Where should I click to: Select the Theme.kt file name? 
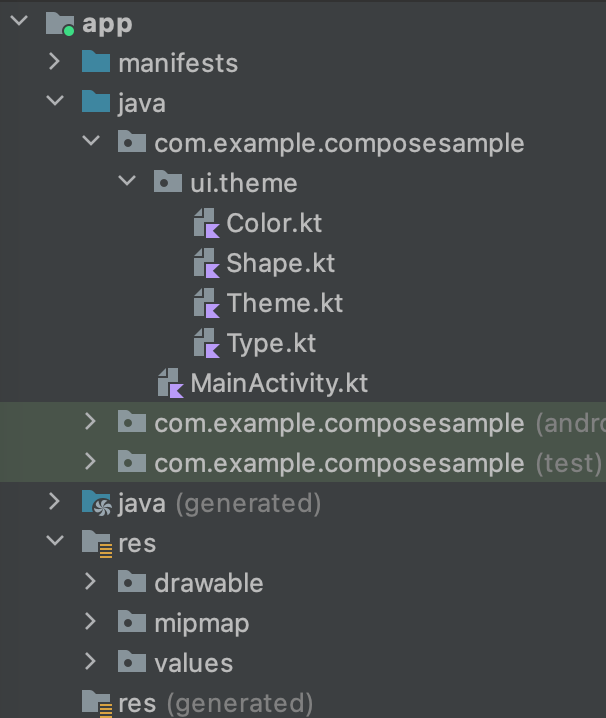pyautogui.click(x=285, y=303)
